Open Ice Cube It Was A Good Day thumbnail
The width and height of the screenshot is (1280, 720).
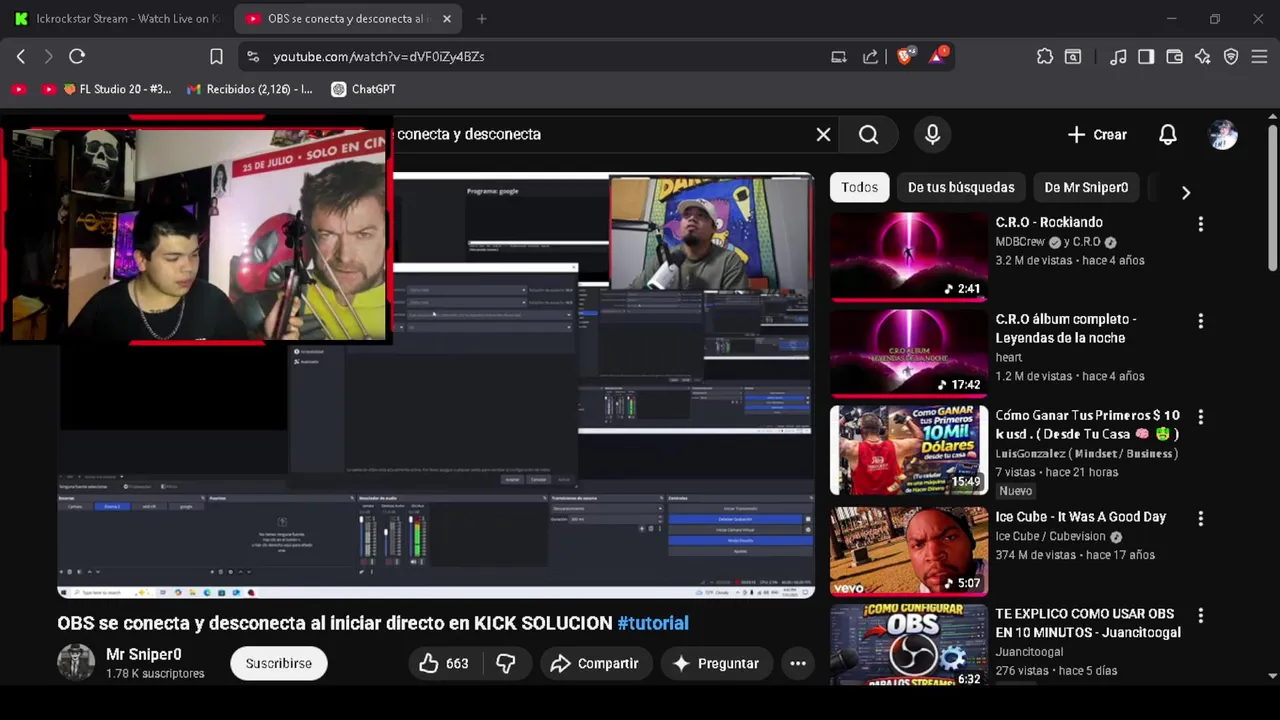[909, 551]
